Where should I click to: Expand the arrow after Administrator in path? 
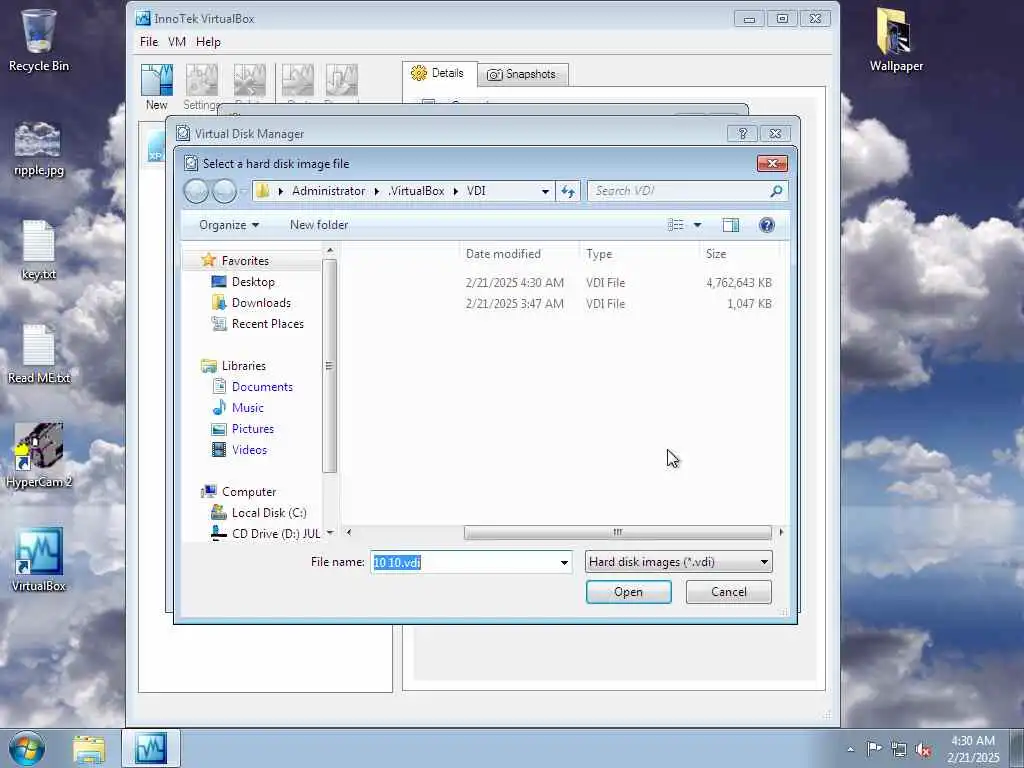[x=377, y=191]
